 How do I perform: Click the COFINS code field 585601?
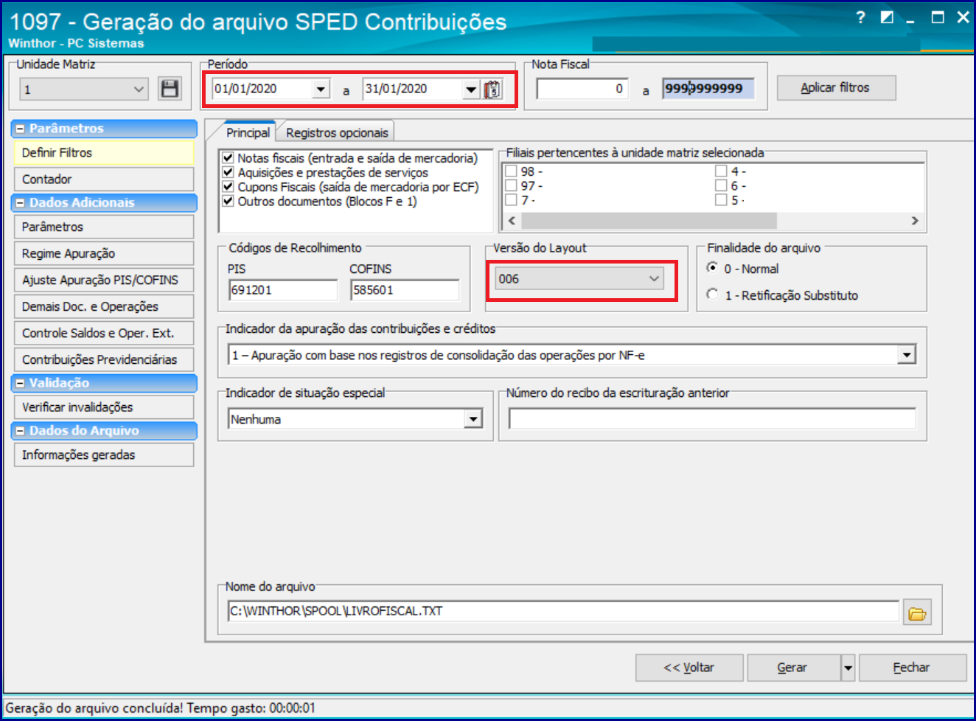[x=405, y=290]
